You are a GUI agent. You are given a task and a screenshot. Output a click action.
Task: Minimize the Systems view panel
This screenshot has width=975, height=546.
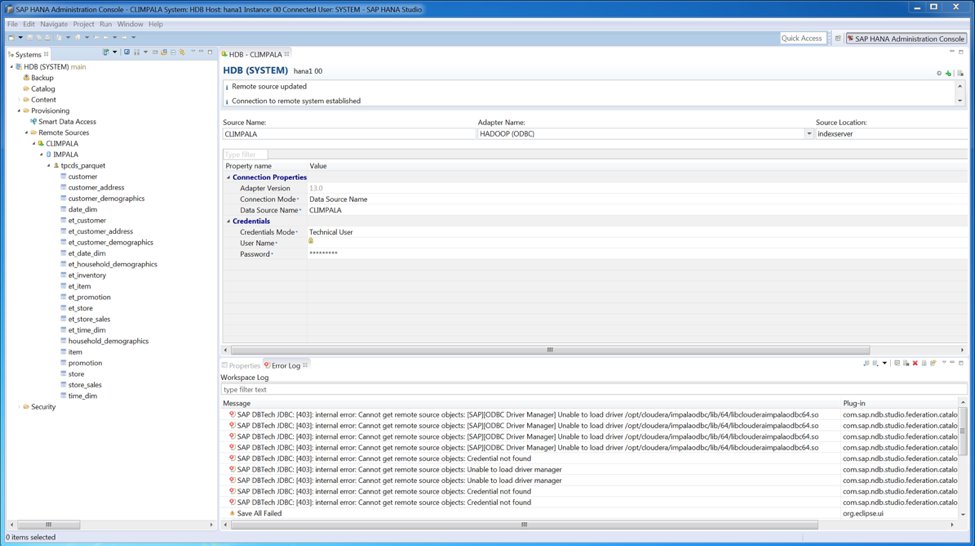[x=201, y=52]
